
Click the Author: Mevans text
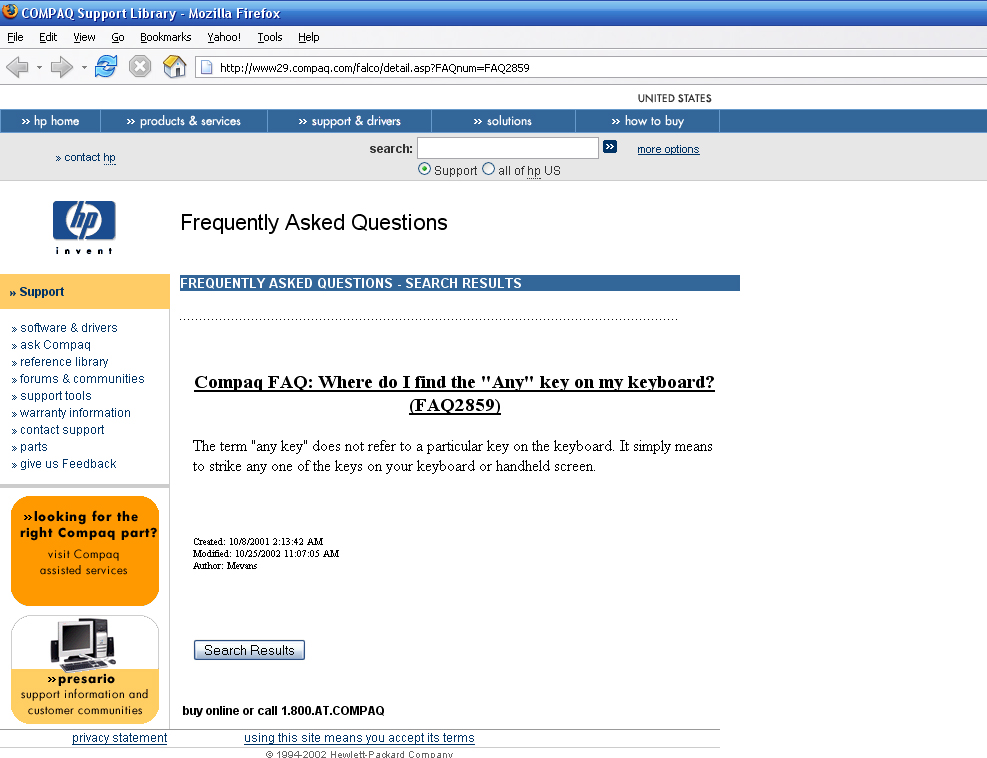(225, 565)
